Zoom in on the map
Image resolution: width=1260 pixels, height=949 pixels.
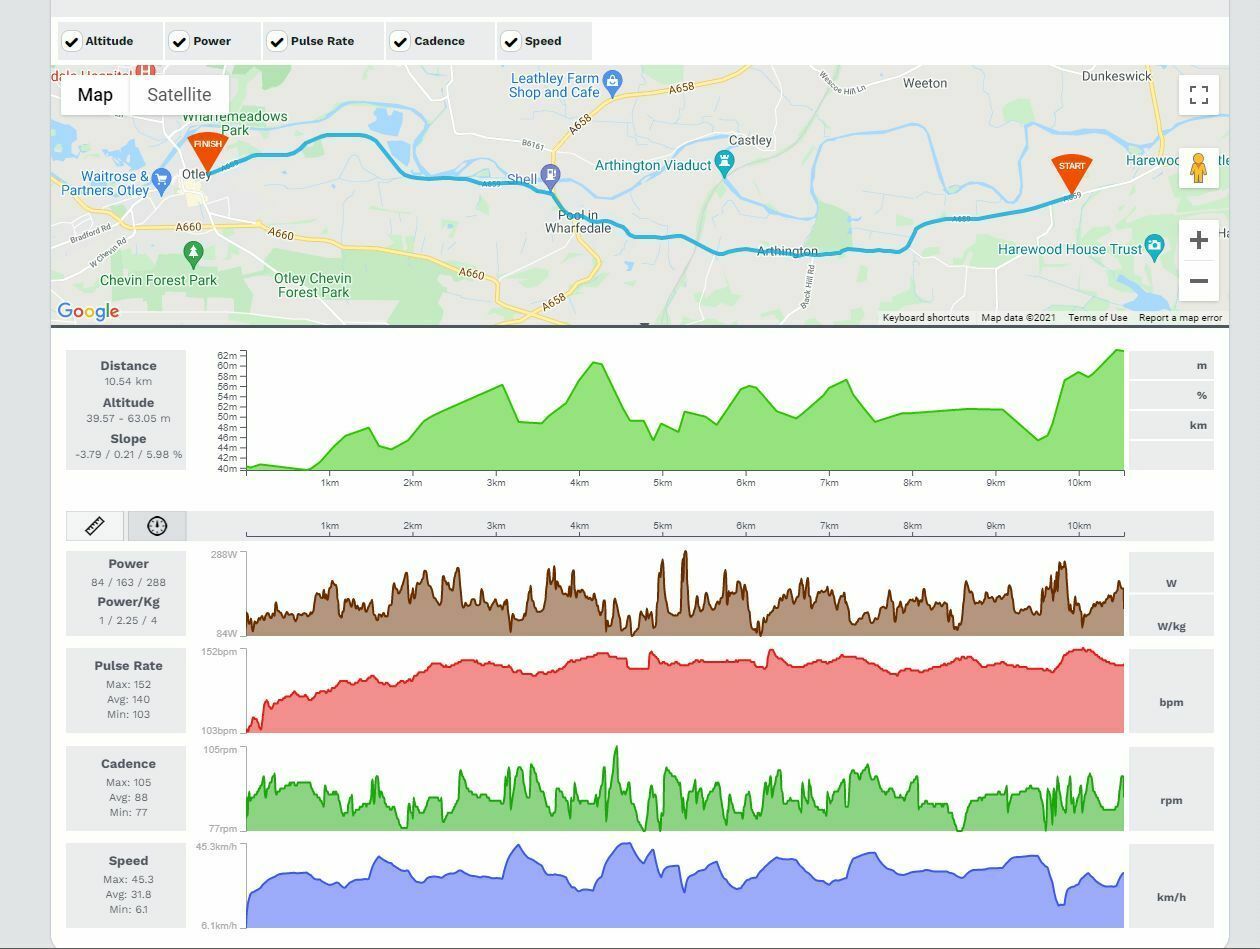pyautogui.click(x=1199, y=240)
